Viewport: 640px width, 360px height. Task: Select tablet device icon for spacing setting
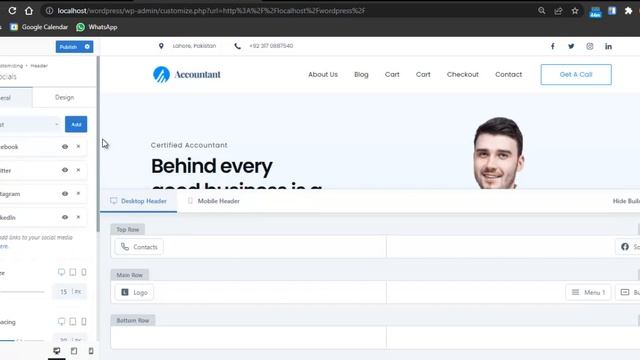coord(73,322)
